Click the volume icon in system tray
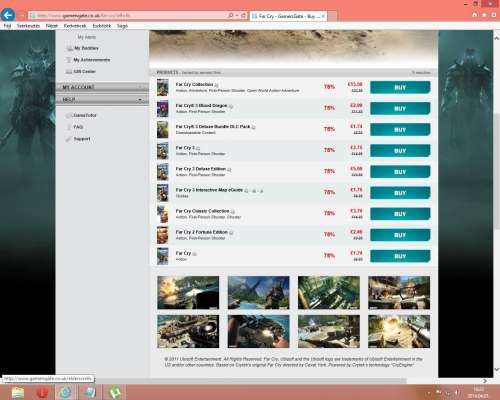The image size is (500, 400). 457,393
